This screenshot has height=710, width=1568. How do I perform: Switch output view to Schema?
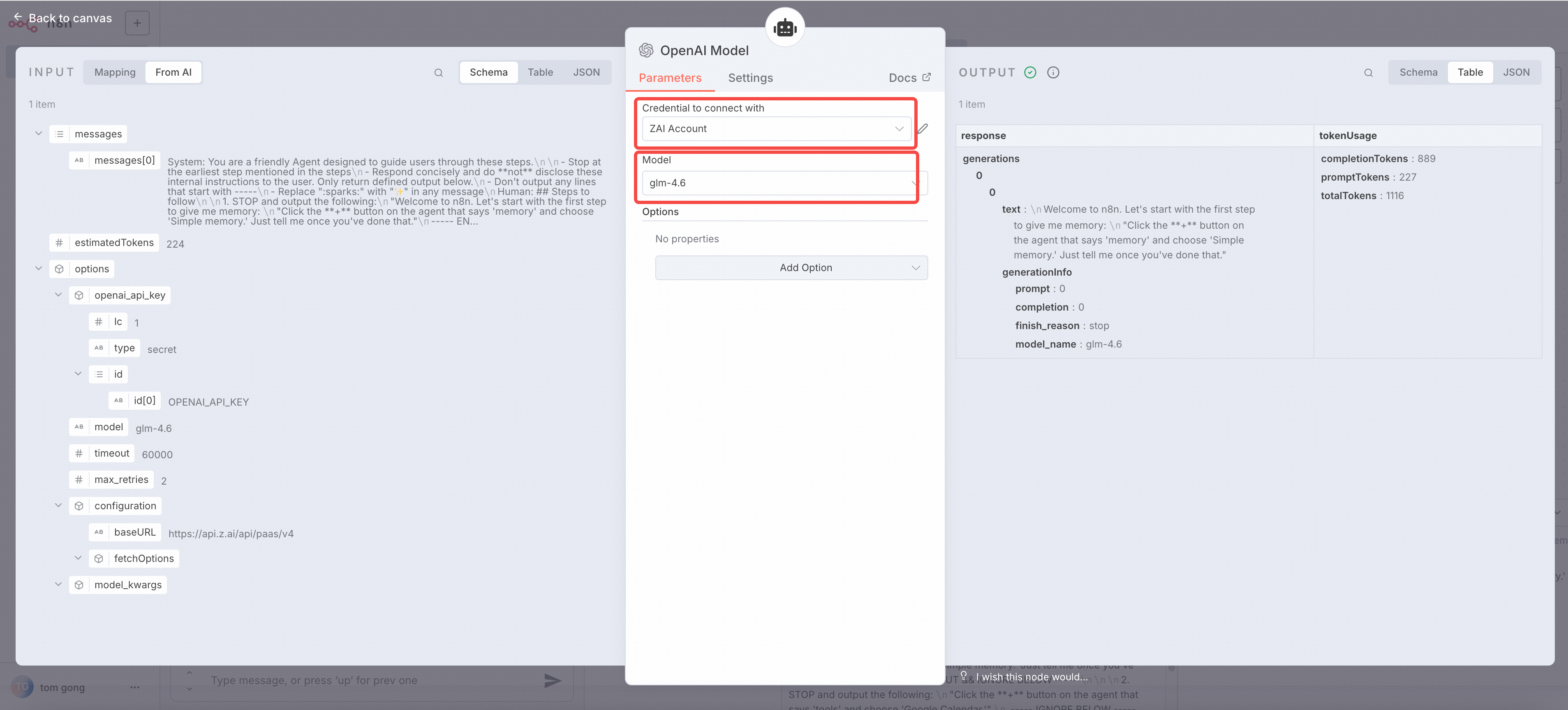tap(1418, 72)
